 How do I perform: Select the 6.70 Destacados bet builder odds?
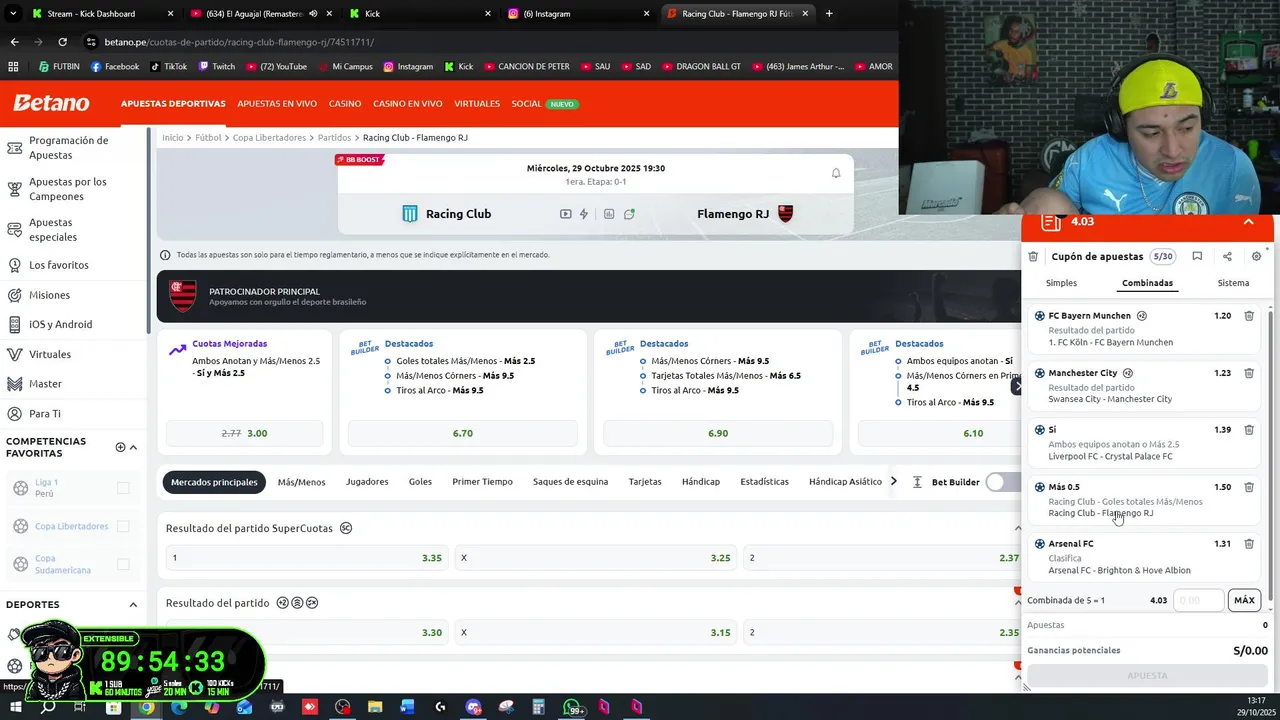[x=462, y=433]
